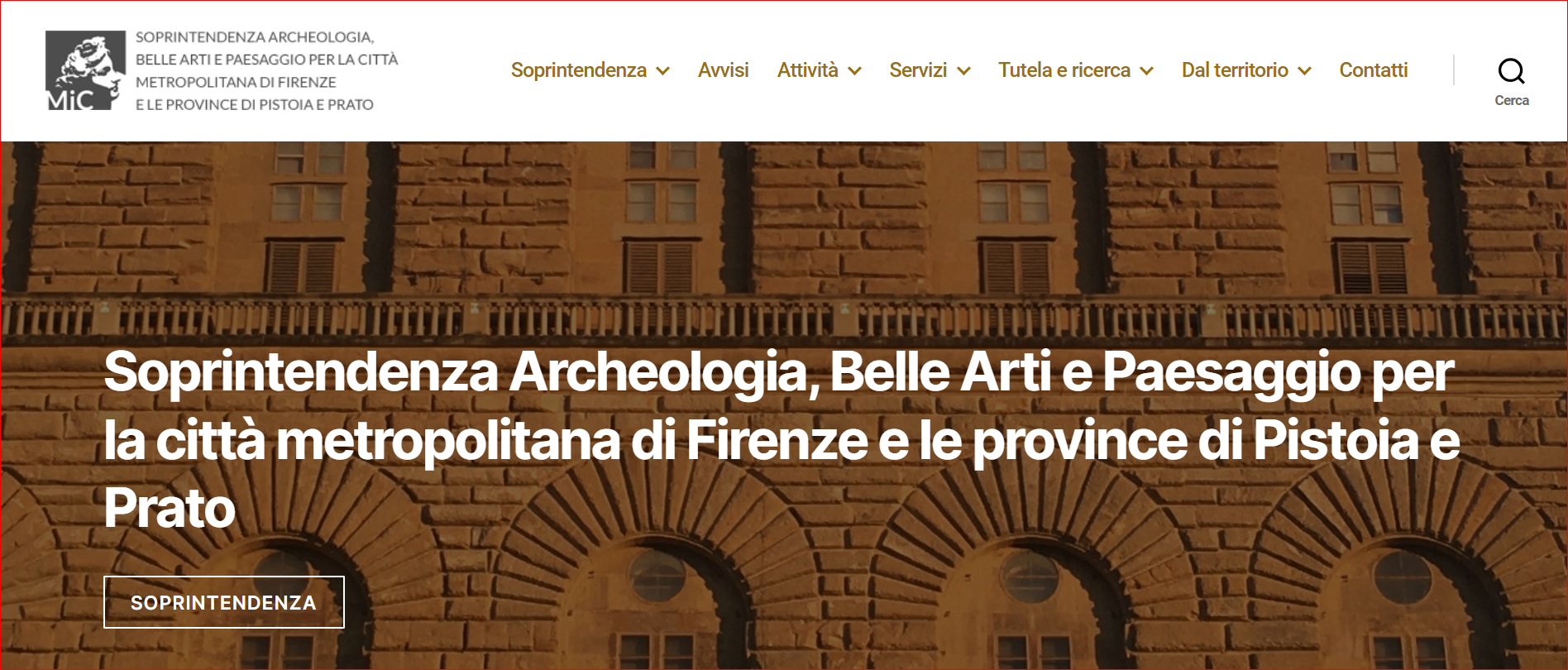Select the Servizi menu label
Image resolution: width=1568 pixels, height=670 pixels.
(x=918, y=70)
